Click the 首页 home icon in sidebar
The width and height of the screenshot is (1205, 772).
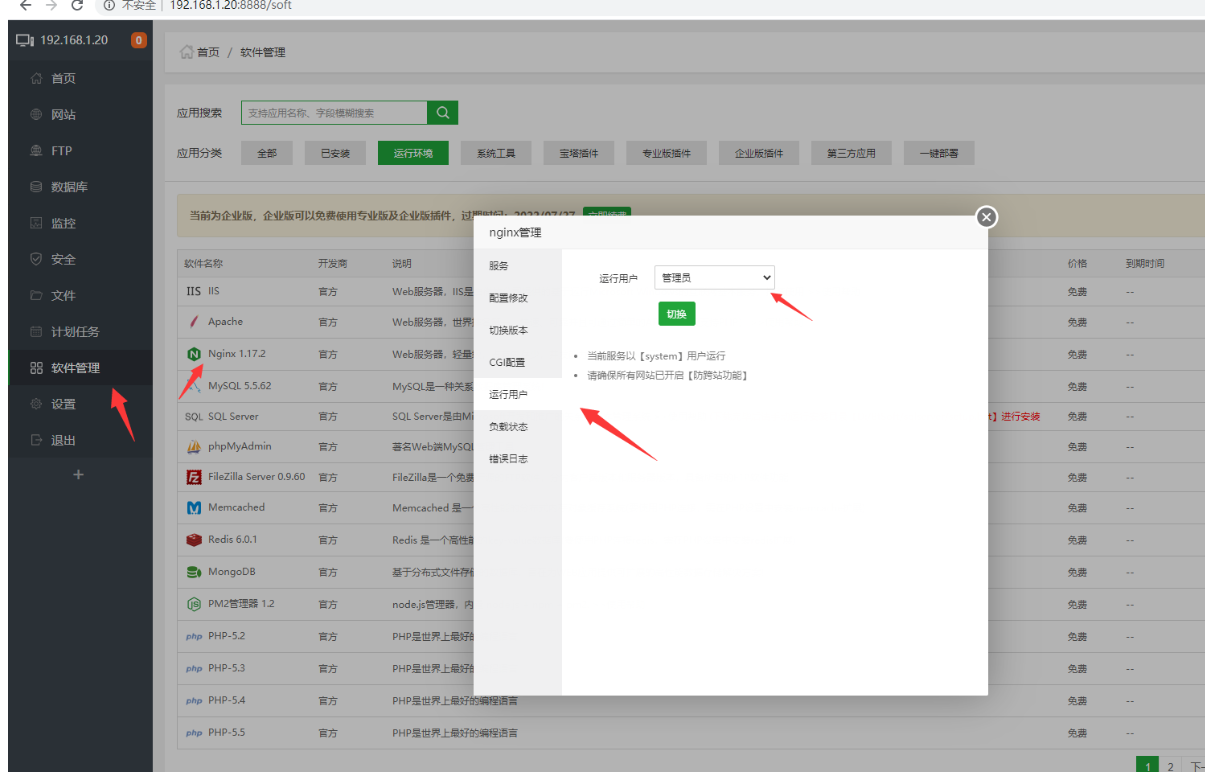click(x=37, y=79)
